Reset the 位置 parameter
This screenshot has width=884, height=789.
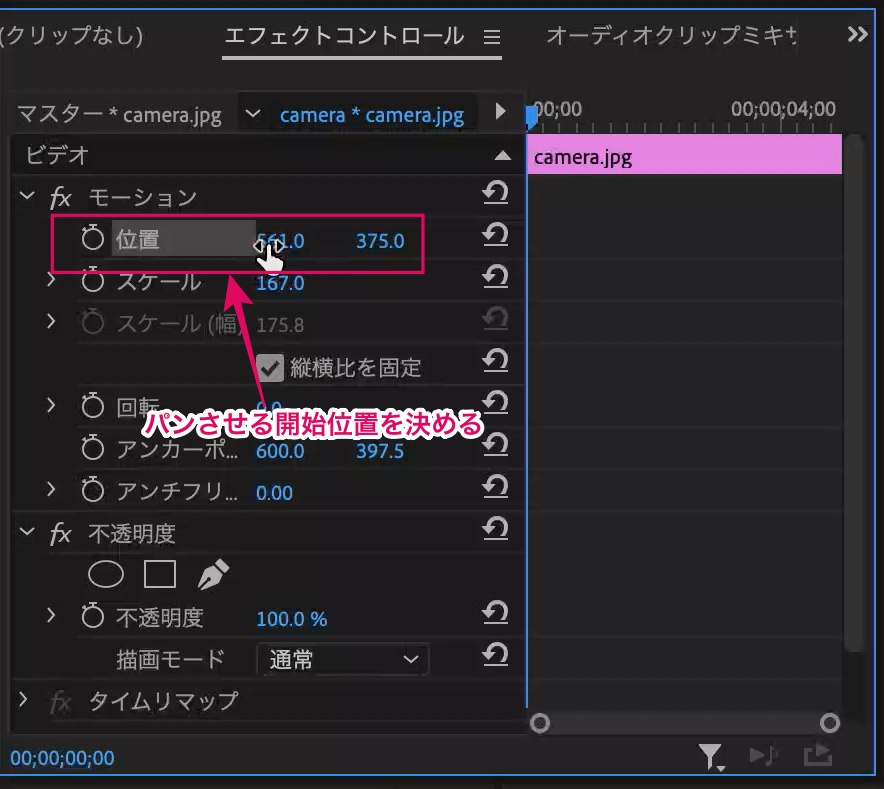(495, 235)
